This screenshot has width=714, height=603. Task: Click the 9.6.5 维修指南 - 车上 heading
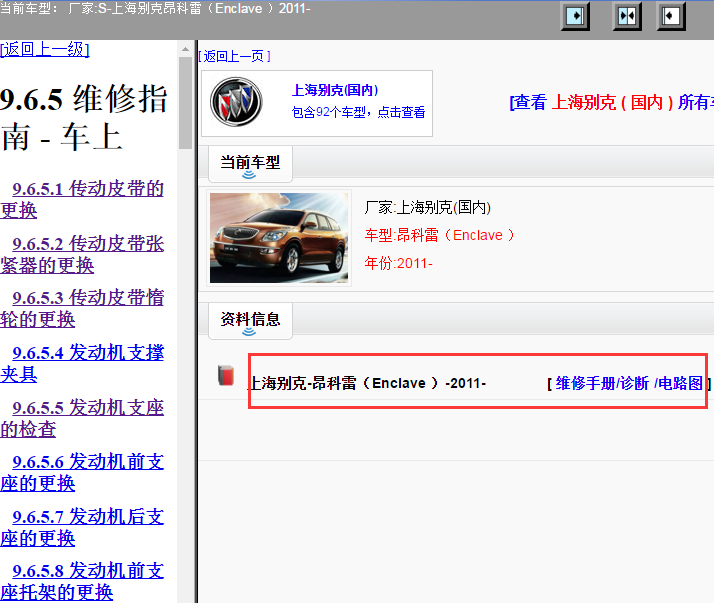pyautogui.click(x=84, y=118)
